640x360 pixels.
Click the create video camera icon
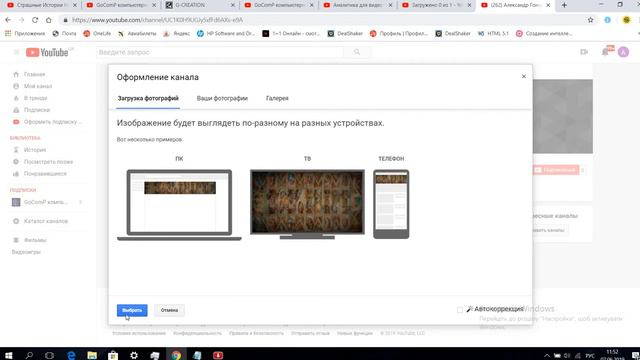[x=584, y=52]
